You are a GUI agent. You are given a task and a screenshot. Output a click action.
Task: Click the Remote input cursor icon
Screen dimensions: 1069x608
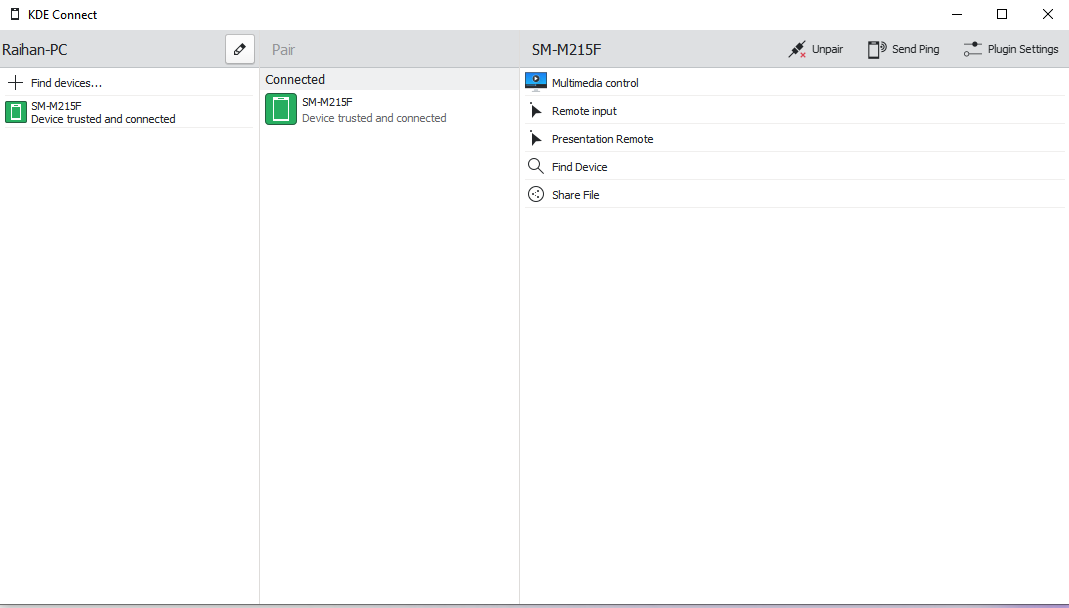pyautogui.click(x=536, y=110)
